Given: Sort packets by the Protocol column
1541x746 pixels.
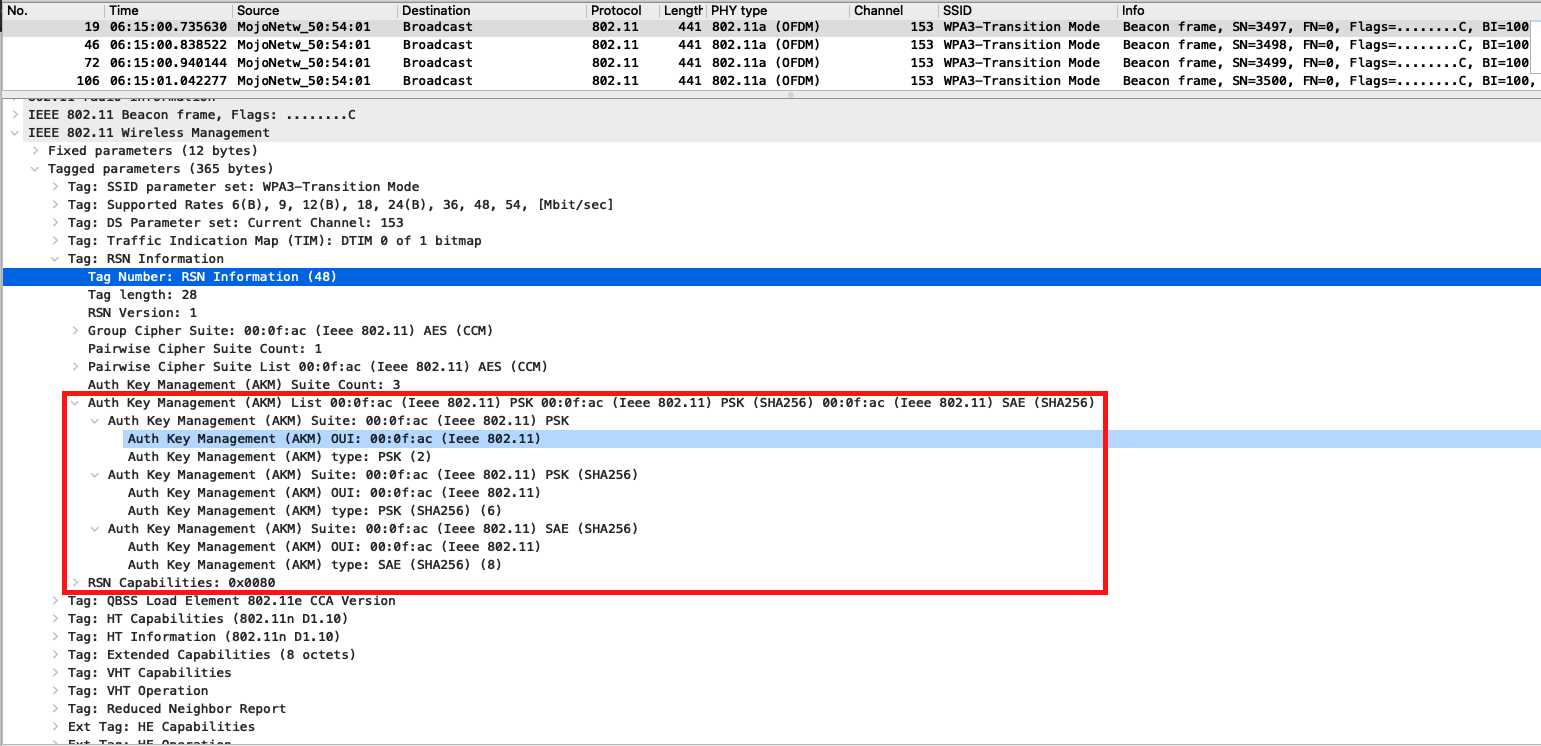Looking at the screenshot, I should click(x=617, y=10).
